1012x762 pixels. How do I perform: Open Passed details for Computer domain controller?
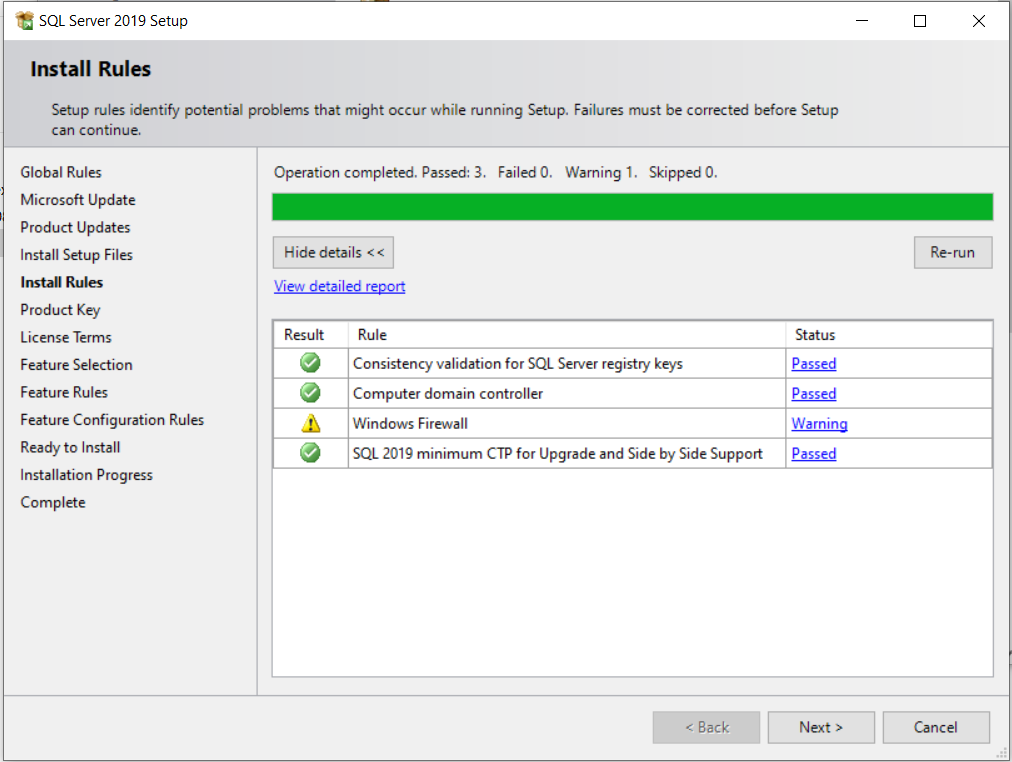click(813, 393)
